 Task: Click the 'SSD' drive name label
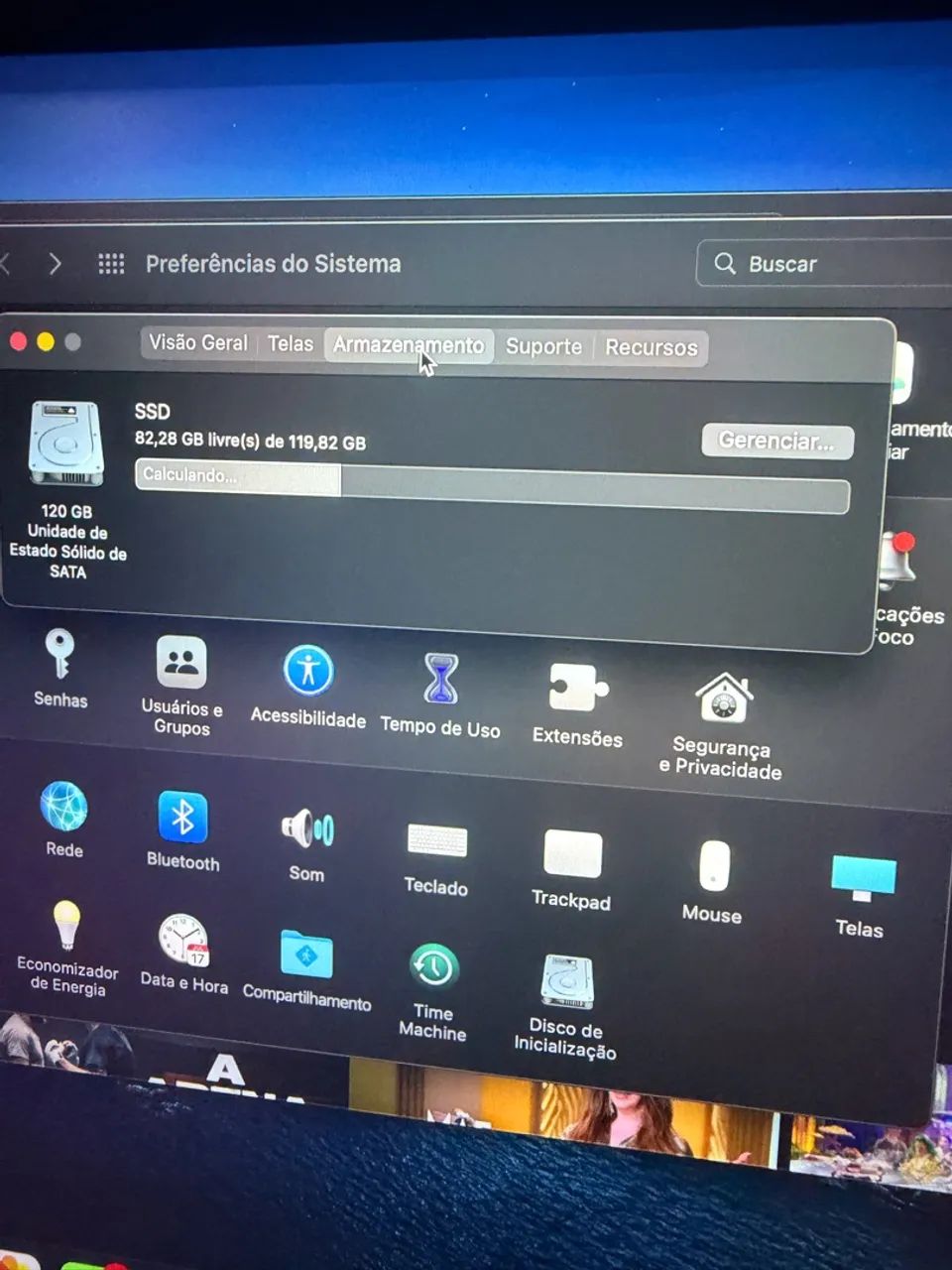pyautogui.click(x=153, y=411)
